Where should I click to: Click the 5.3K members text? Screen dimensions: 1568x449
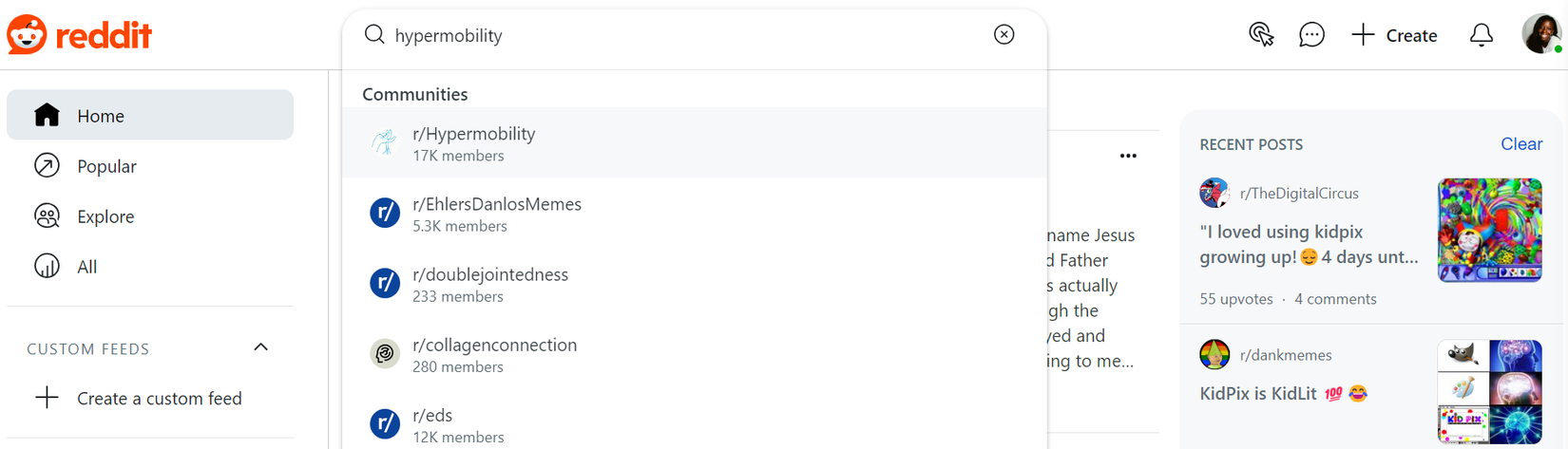point(460,226)
